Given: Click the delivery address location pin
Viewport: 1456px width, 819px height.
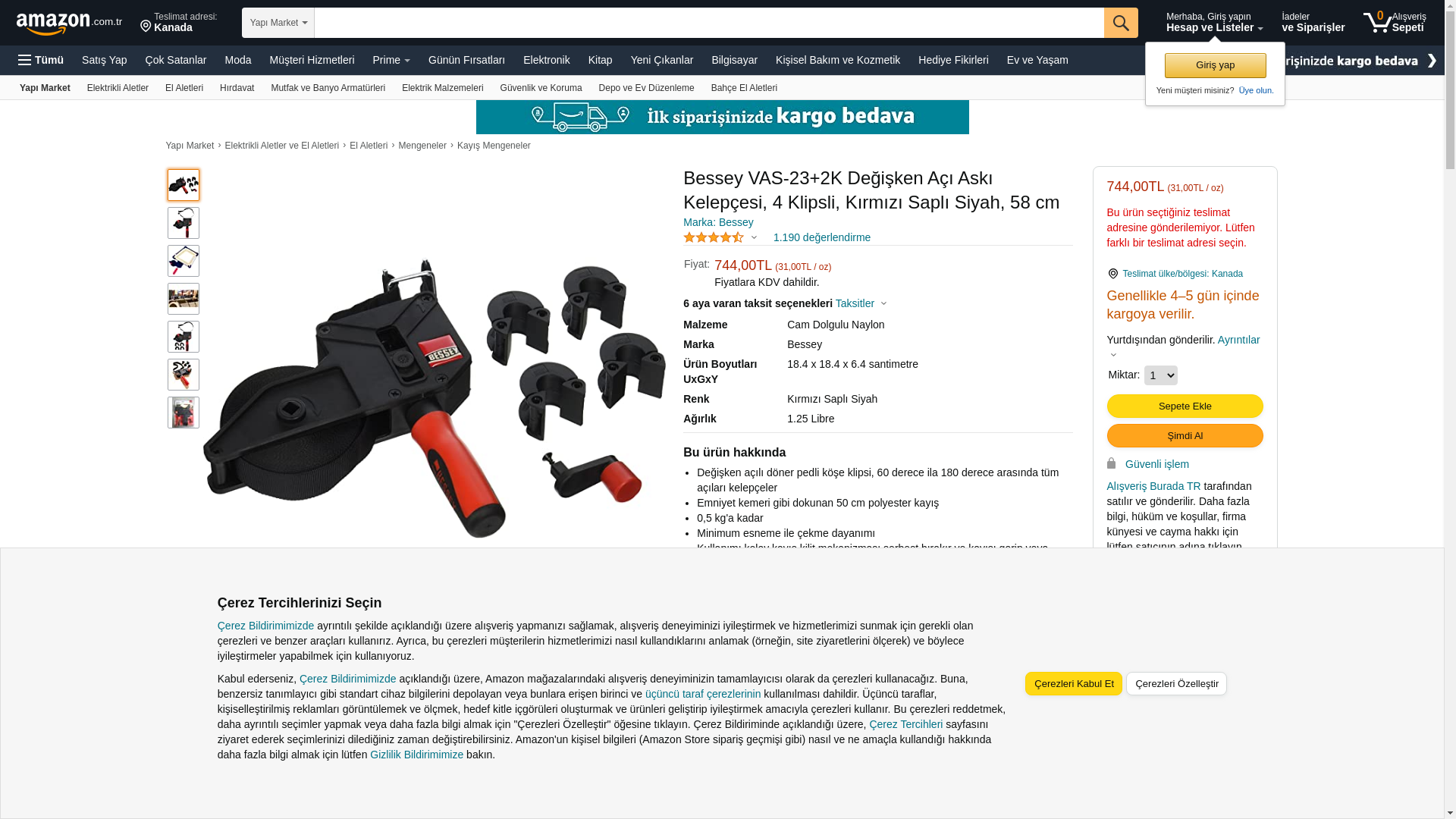Looking at the screenshot, I should (x=146, y=27).
